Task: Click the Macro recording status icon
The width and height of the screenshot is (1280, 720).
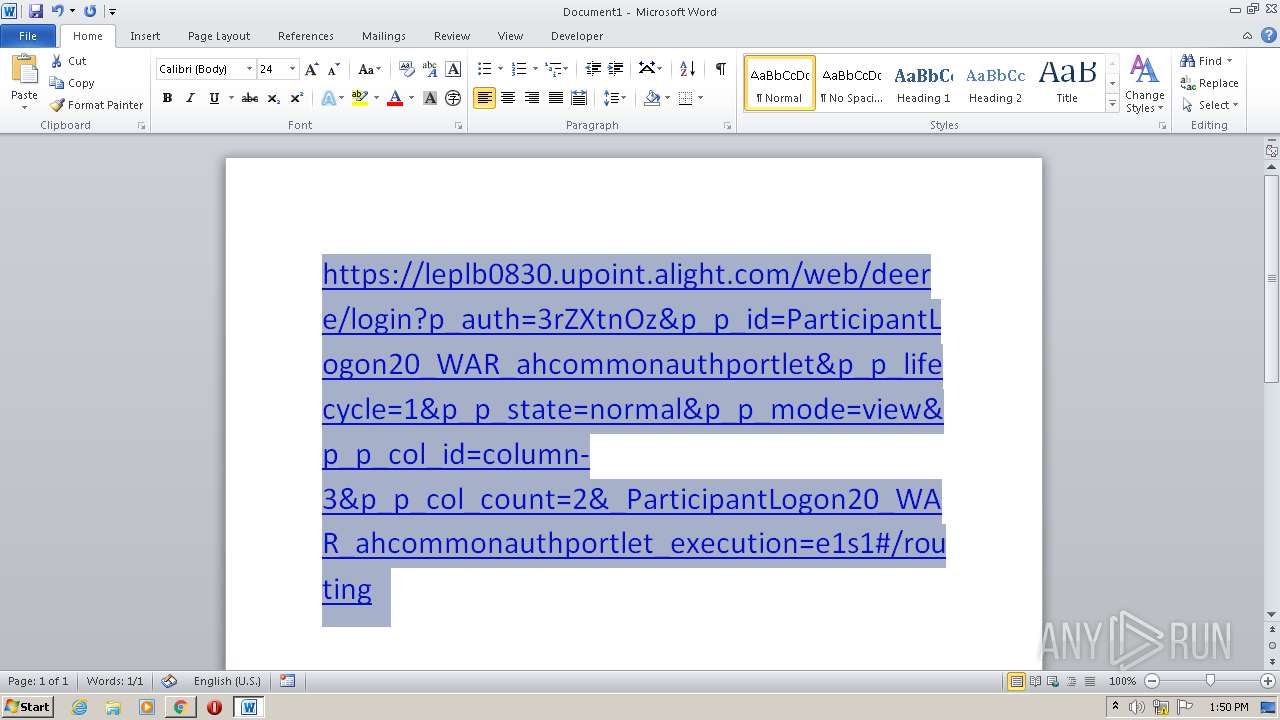Action: 288,681
